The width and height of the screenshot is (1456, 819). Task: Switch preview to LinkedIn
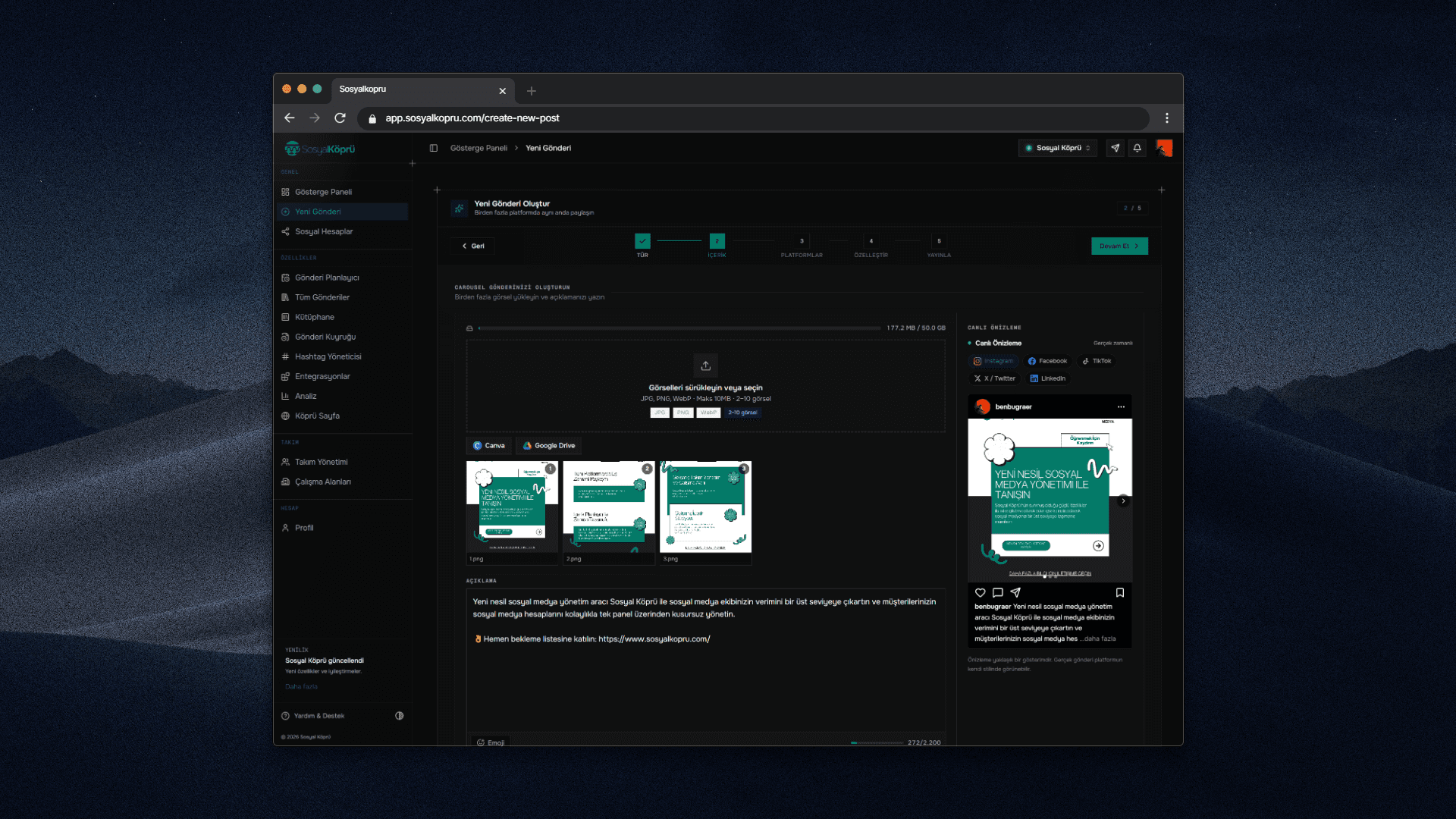(1047, 378)
